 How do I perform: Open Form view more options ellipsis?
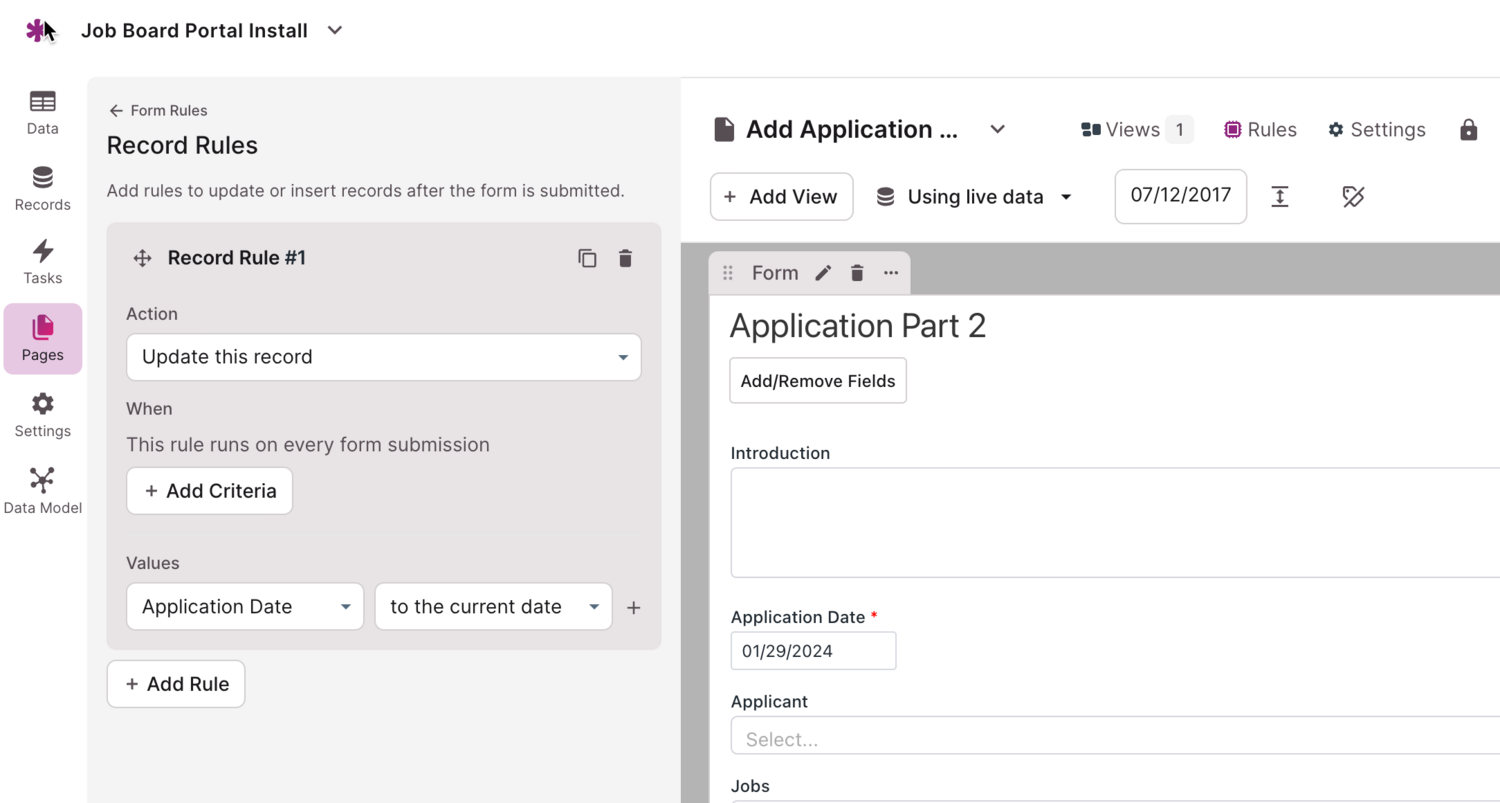(890, 273)
